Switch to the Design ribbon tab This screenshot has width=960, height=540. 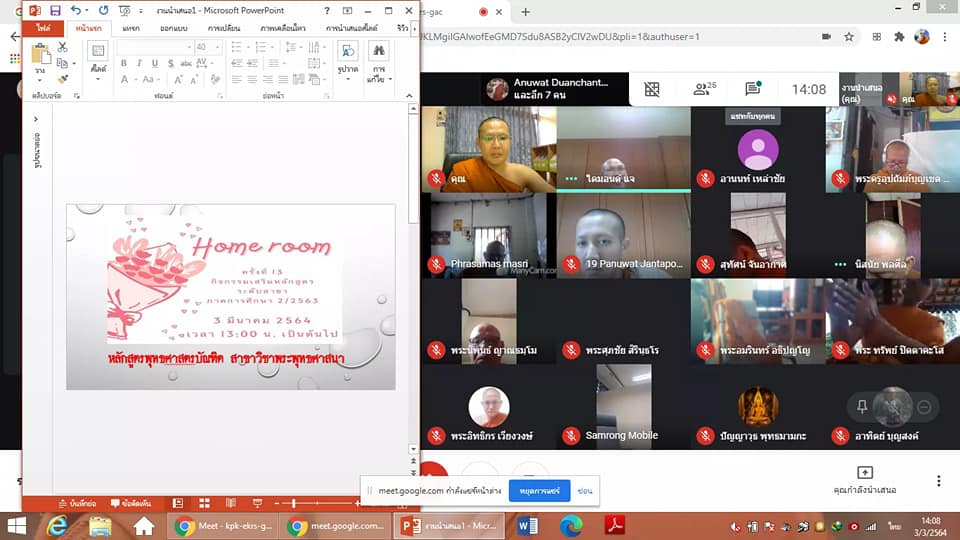click(174, 28)
